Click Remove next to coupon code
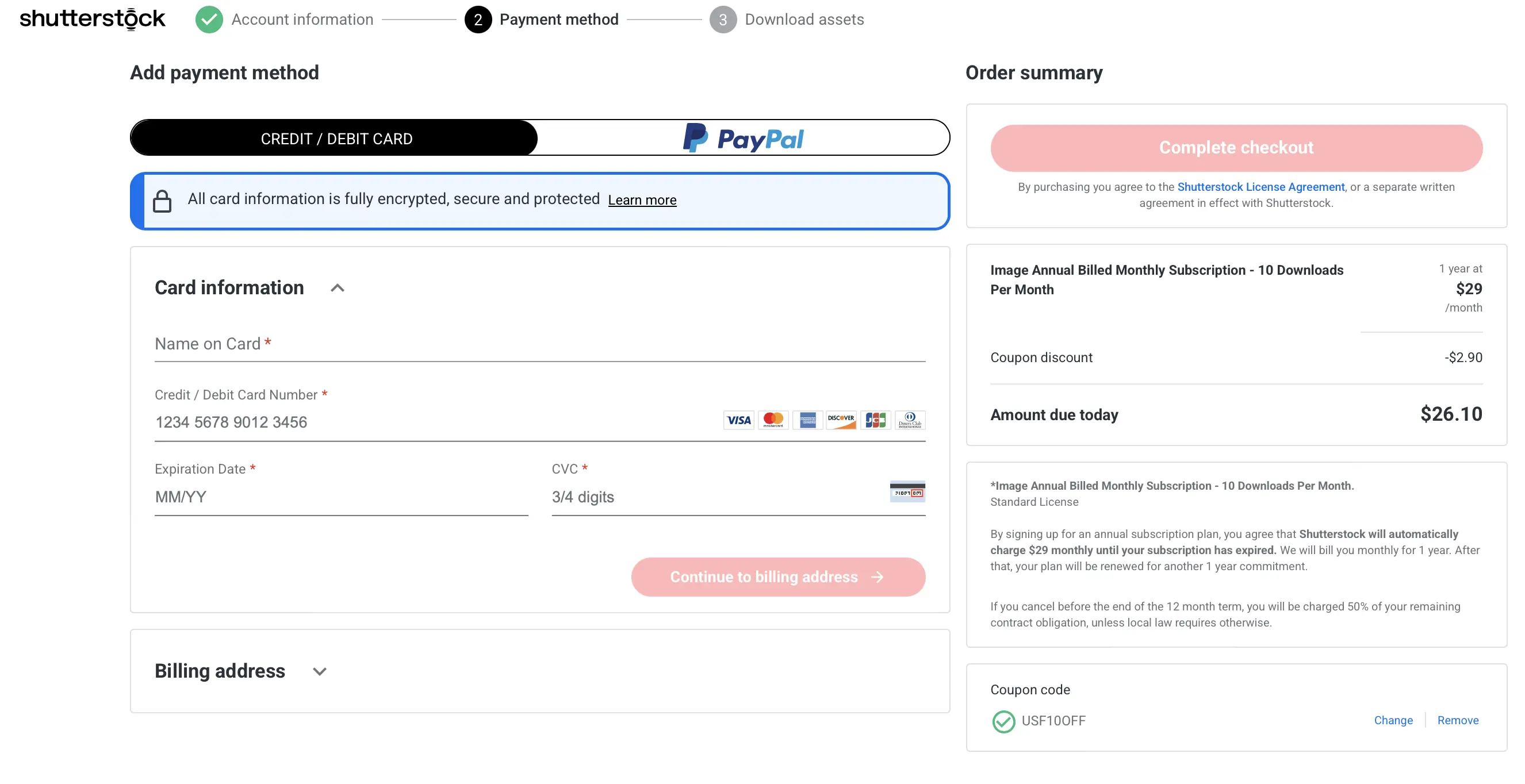Screen dimensions: 1525x784 tap(1457, 720)
